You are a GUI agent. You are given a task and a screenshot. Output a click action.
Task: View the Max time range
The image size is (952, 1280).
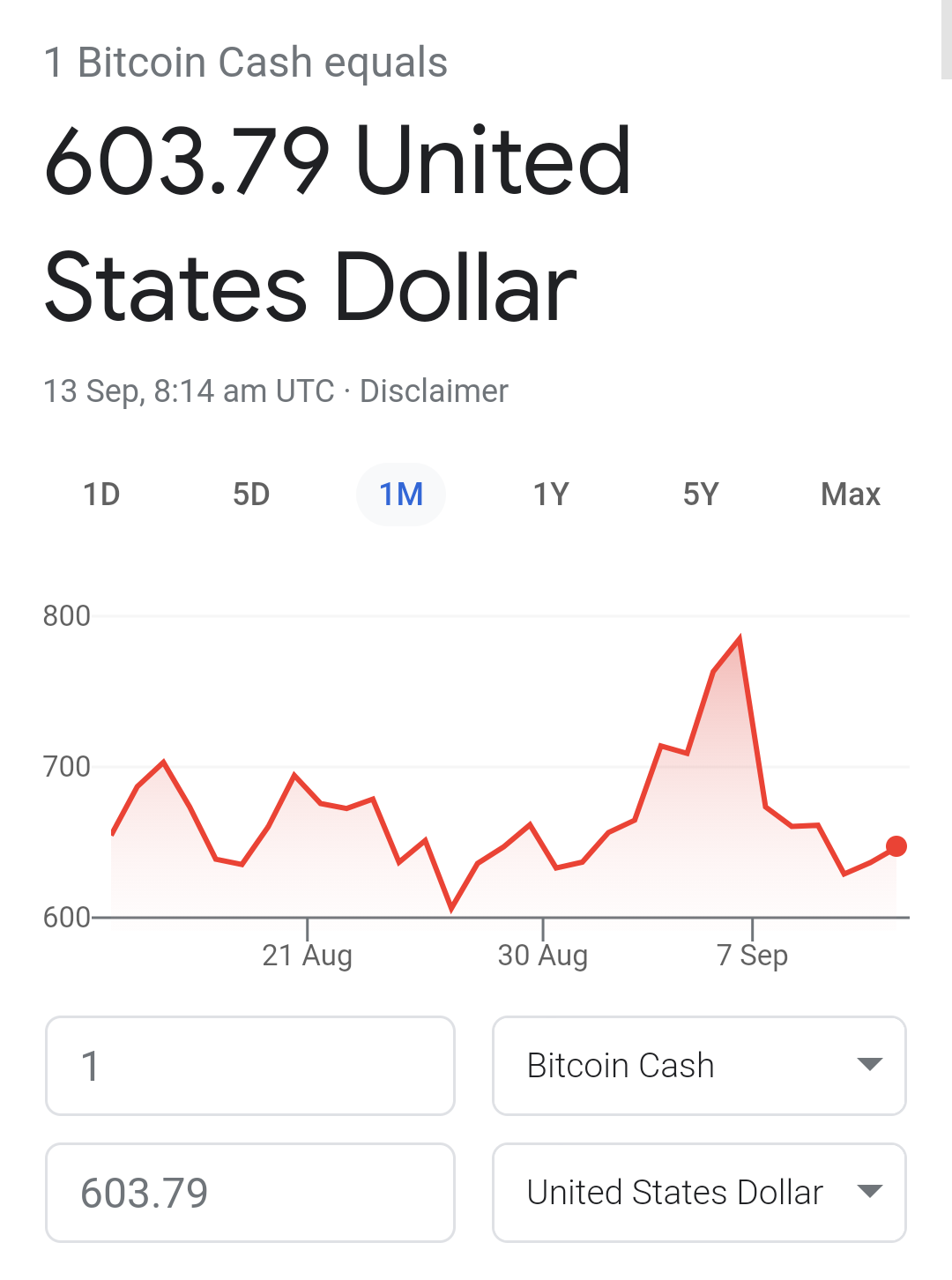click(x=851, y=495)
